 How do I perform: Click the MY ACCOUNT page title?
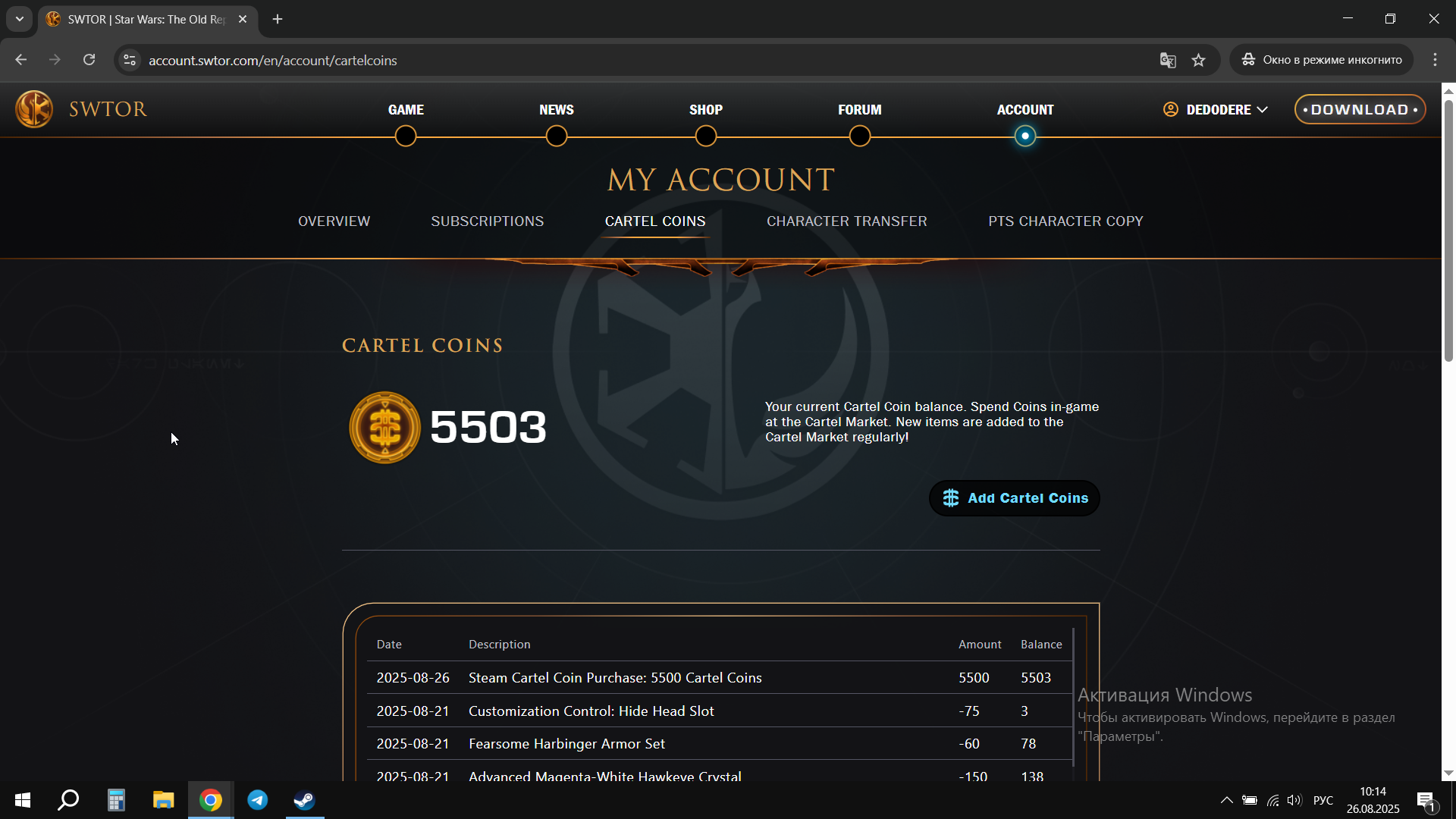[x=720, y=180]
